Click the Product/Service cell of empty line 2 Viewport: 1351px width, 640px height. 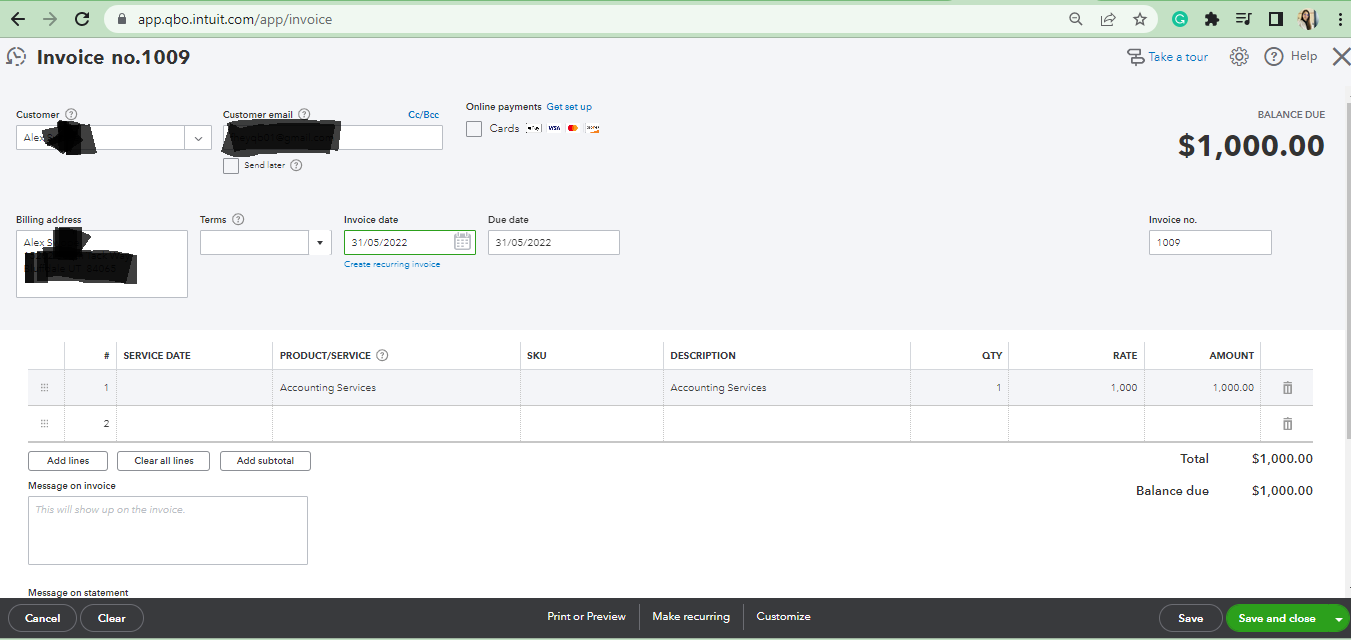[x=397, y=424]
